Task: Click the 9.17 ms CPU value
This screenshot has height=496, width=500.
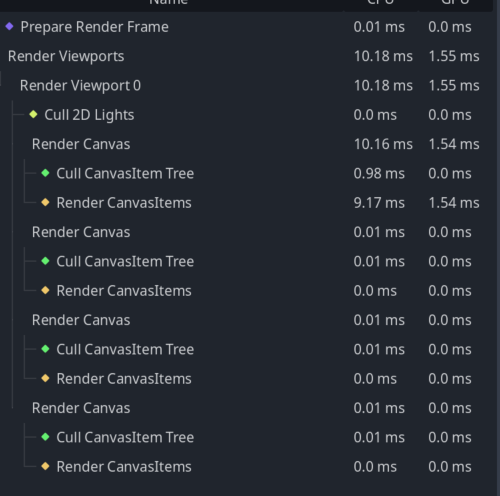Action: tap(379, 203)
